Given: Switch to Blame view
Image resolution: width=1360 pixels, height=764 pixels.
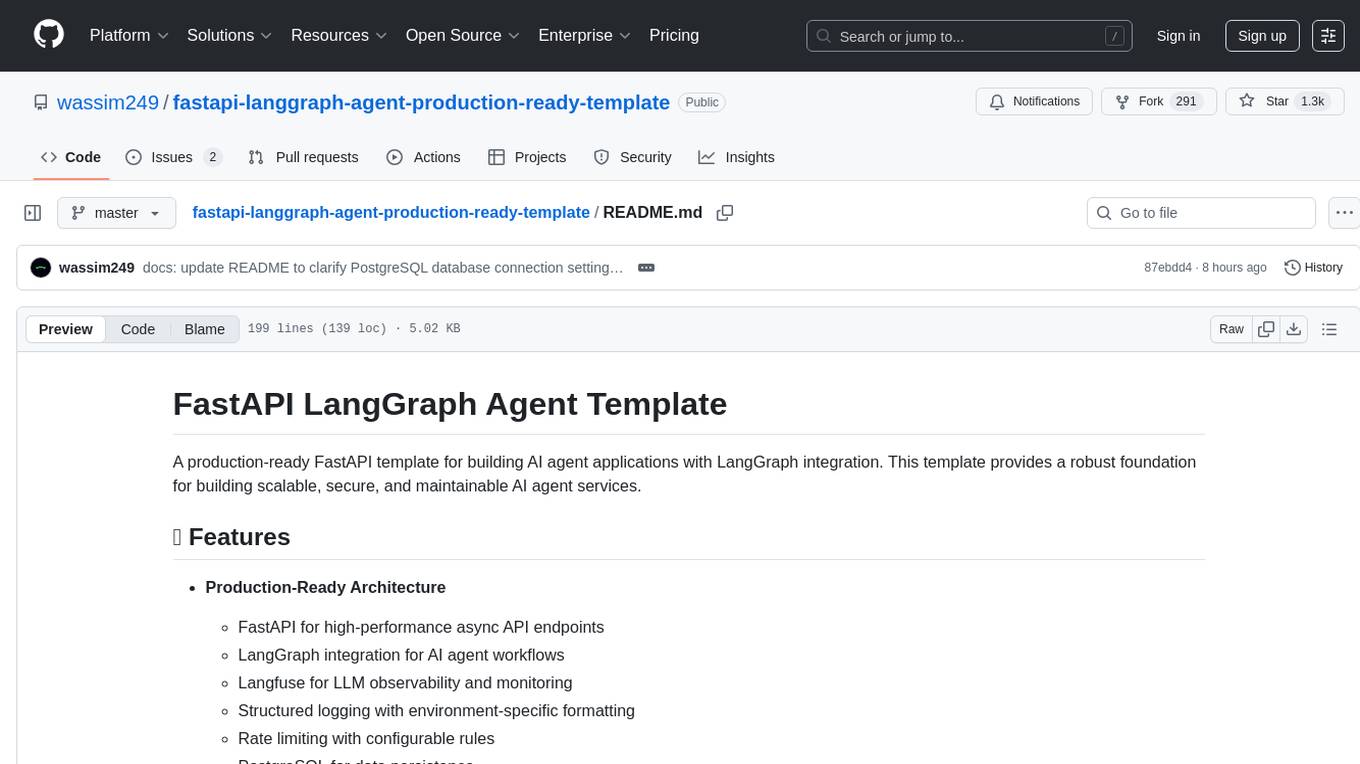Looking at the screenshot, I should (x=204, y=329).
